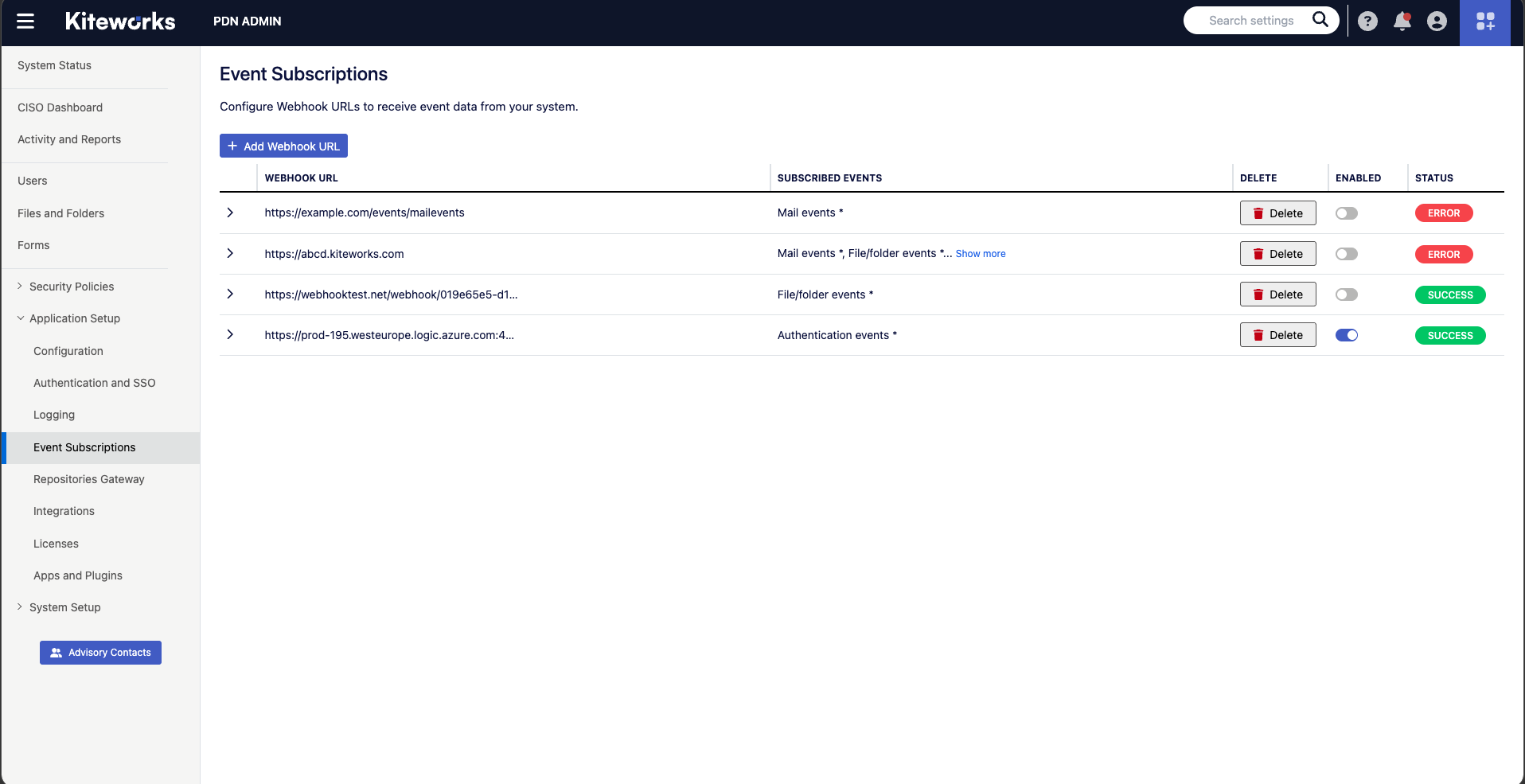
Task: Click the ENABLED column header
Action: click(x=1358, y=178)
